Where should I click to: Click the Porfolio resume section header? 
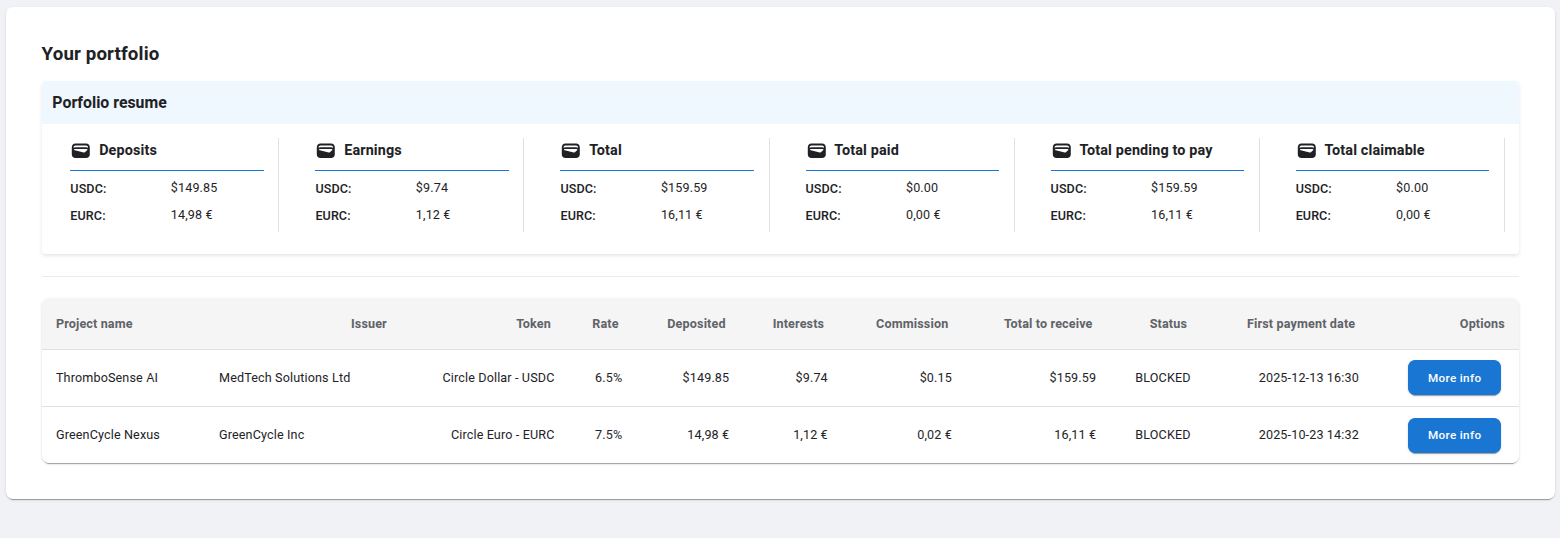pyautogui.click(x=109, y=103)
